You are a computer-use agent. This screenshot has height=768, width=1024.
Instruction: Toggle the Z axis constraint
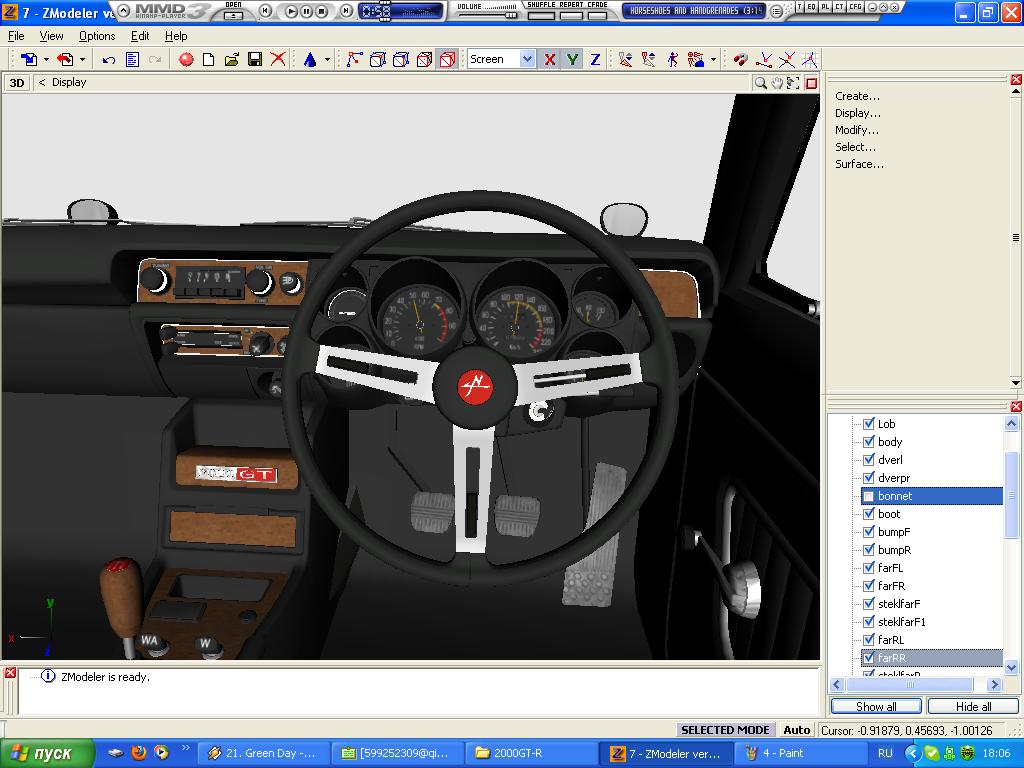tap(595, 60)
